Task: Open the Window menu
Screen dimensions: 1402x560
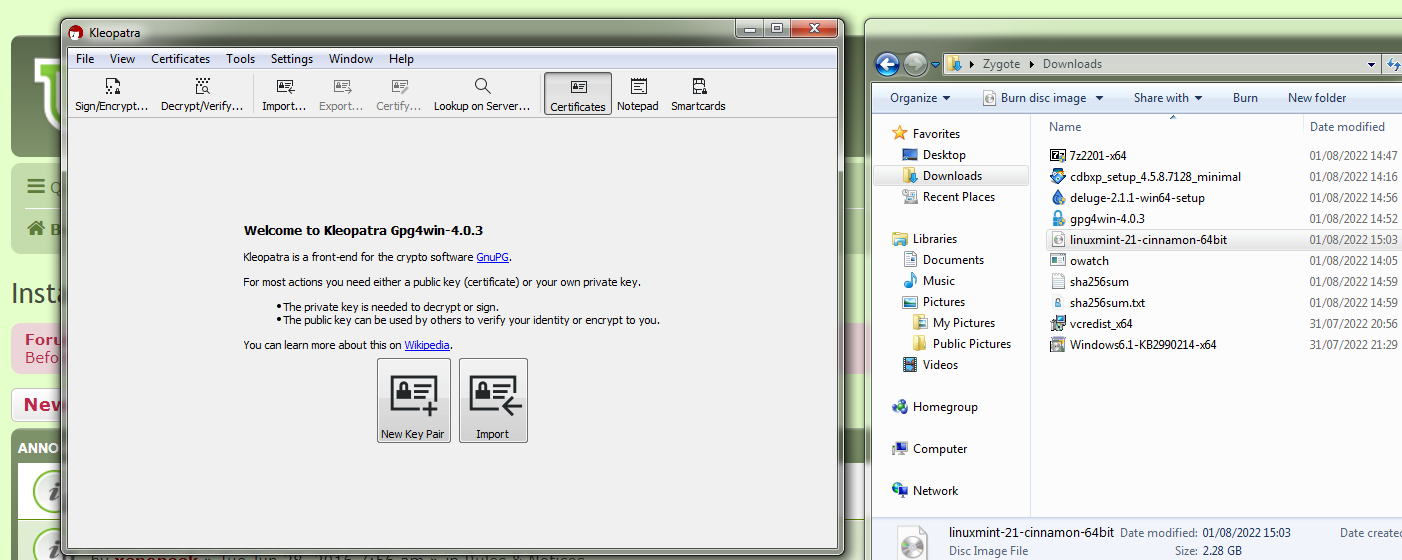Action: (351, 59)
